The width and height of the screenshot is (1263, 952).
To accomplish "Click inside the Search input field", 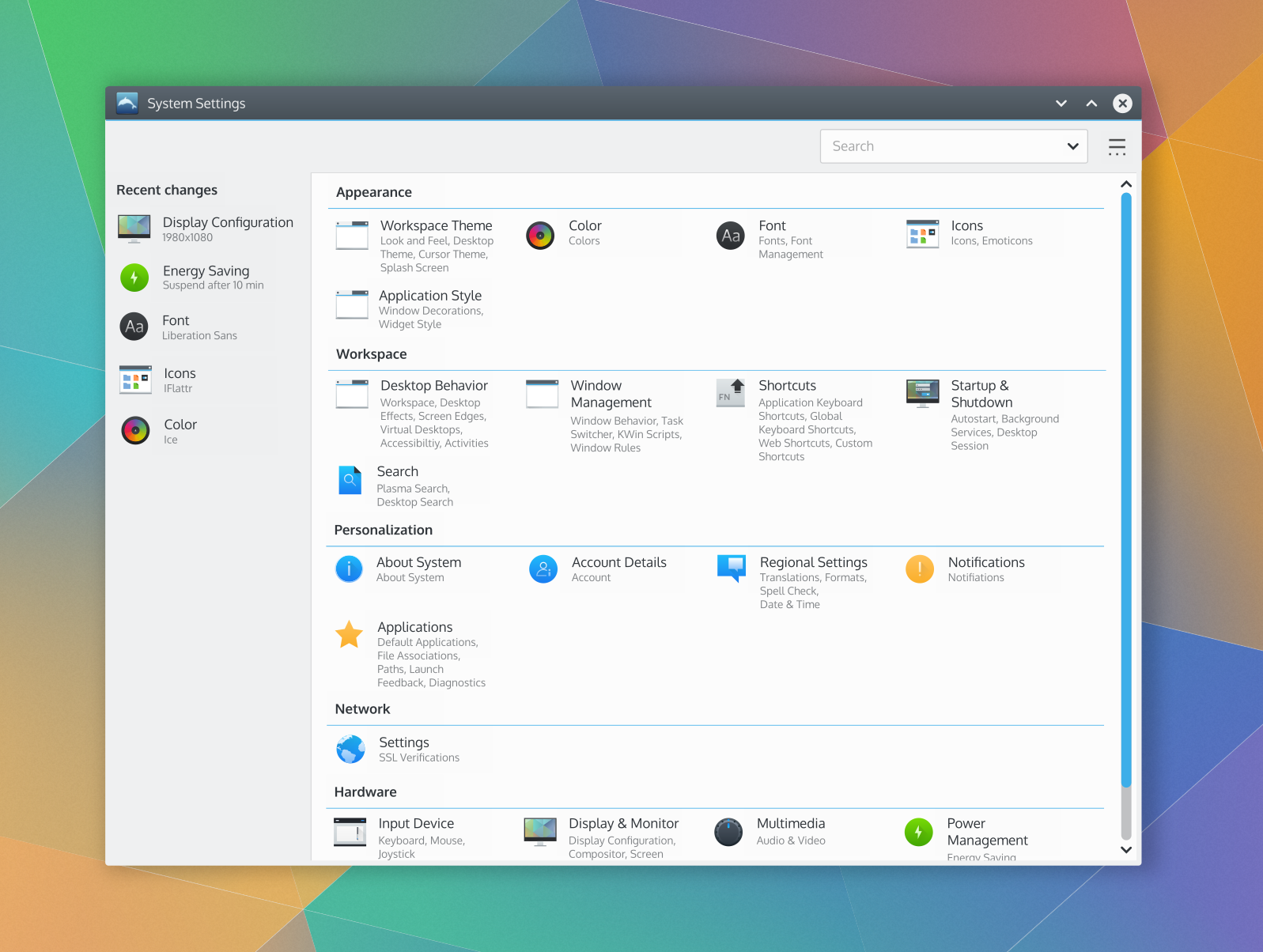I will (x=941, y=146).
